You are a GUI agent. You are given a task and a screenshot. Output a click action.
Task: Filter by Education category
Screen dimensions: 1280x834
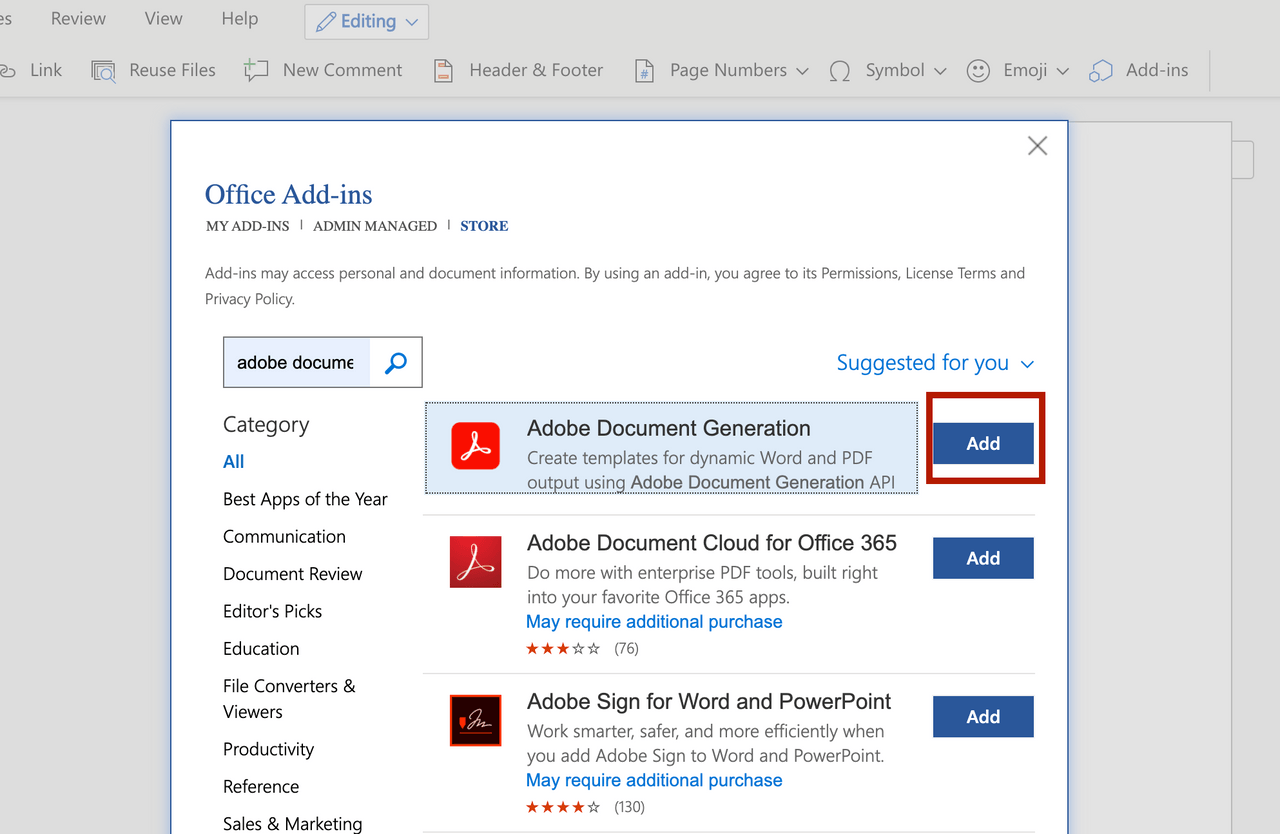[261, 648]
